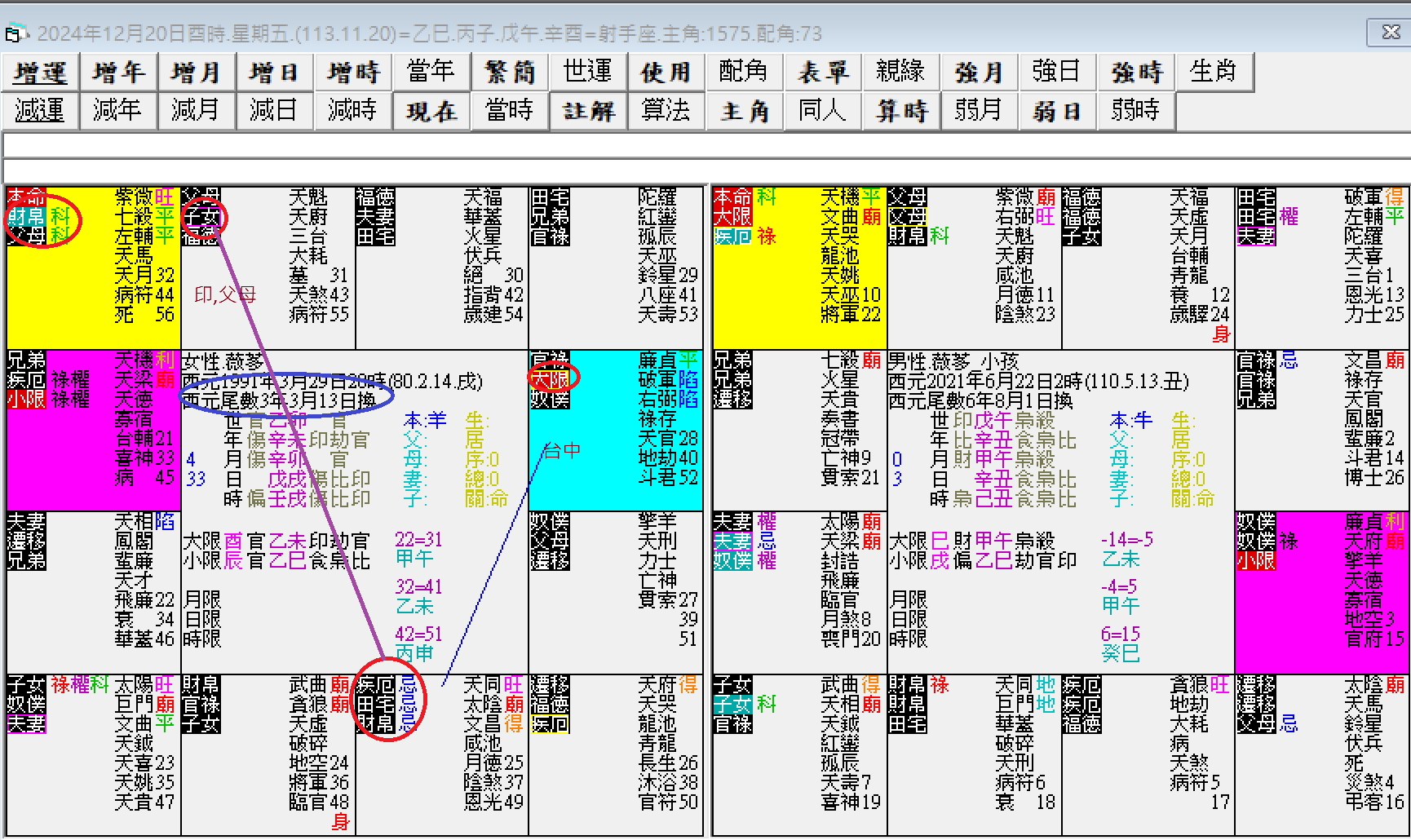The width and height of the screenshot is (1411, 840).
Task: Click 增年 to advance the year
Action: click(x=117, y=73)
